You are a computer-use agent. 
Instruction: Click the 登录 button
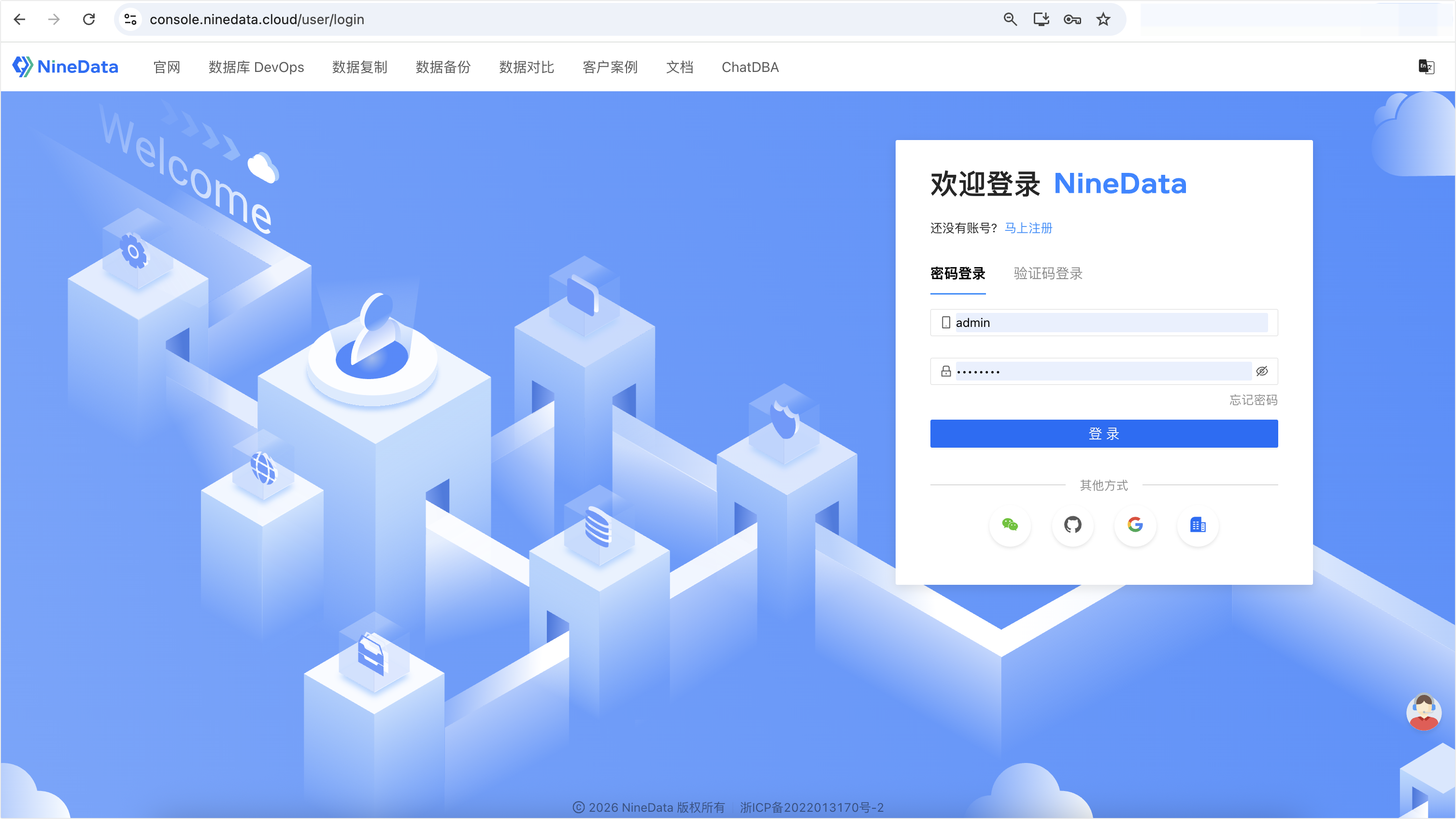coord(1104,434)
